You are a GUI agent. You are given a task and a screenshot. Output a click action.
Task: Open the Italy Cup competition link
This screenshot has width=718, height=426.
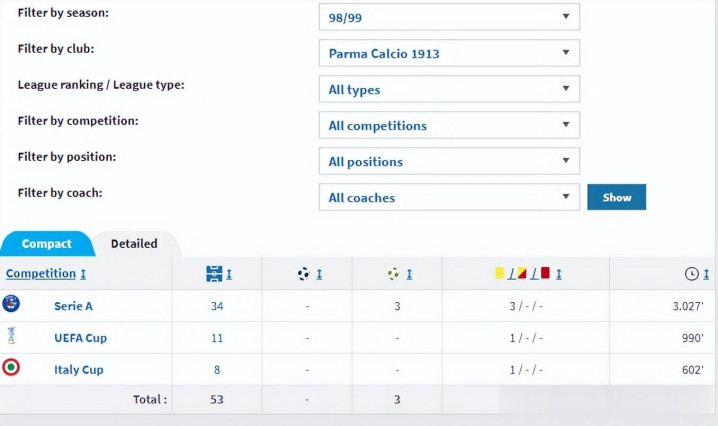78,370
